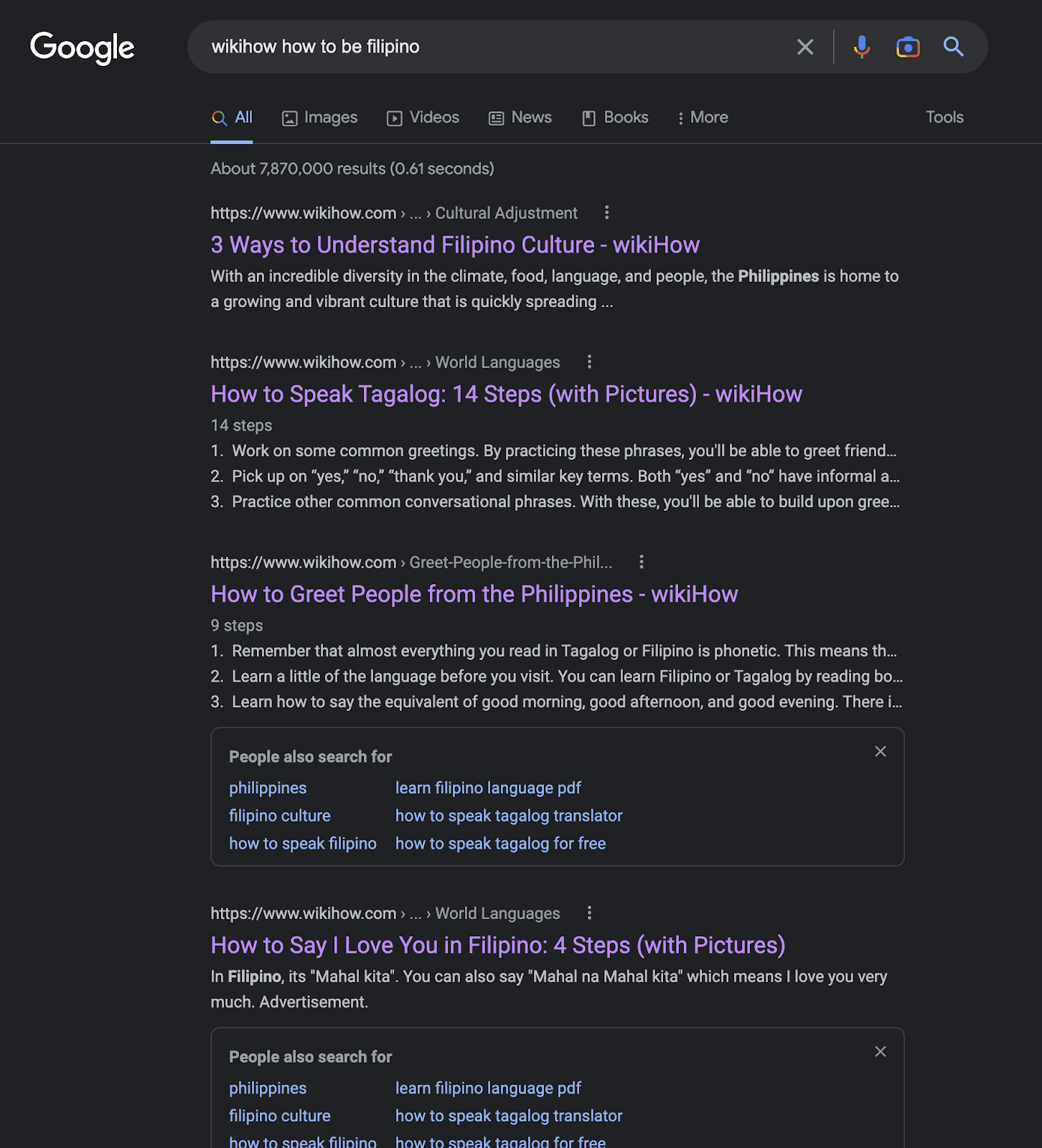Switch to the Books tab
The image size is (1042, 1148).
pos(615,118)
